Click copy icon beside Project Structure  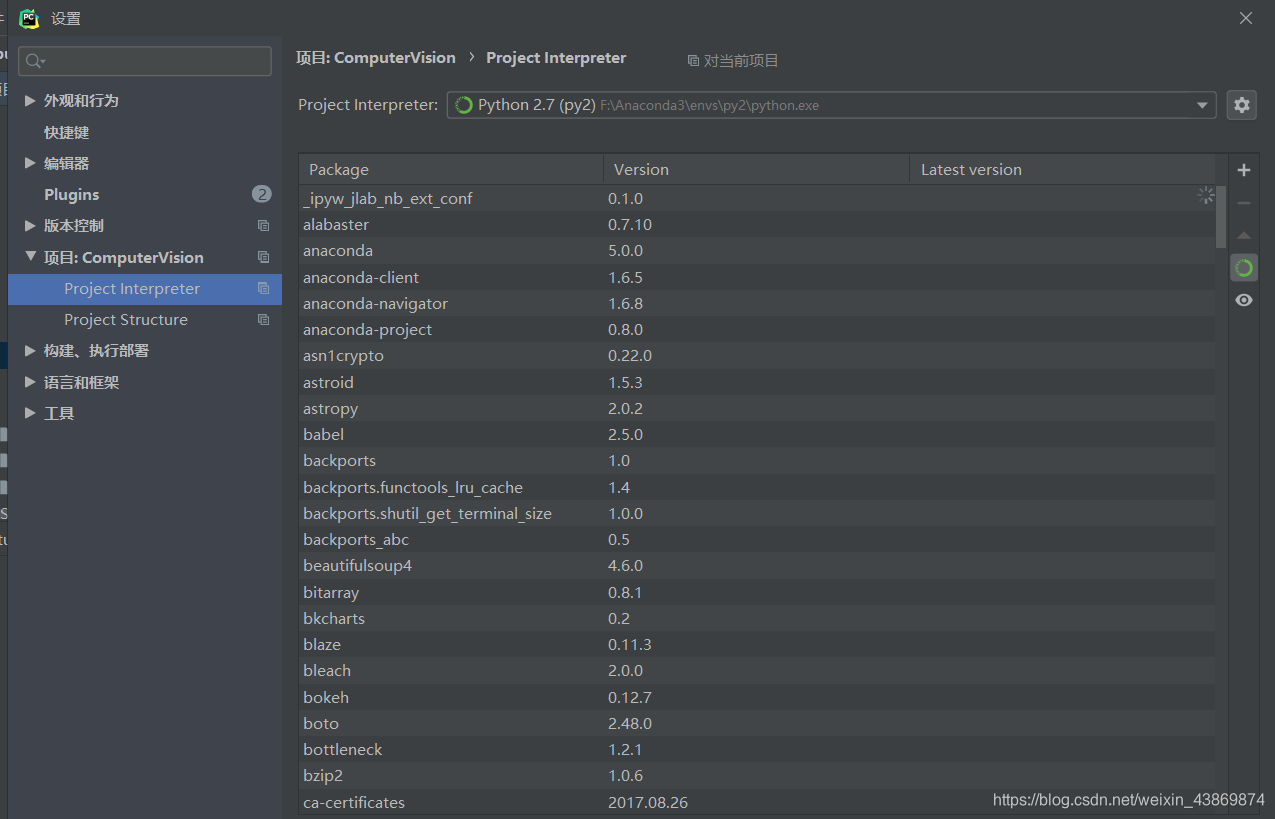(x=263, y=320)
